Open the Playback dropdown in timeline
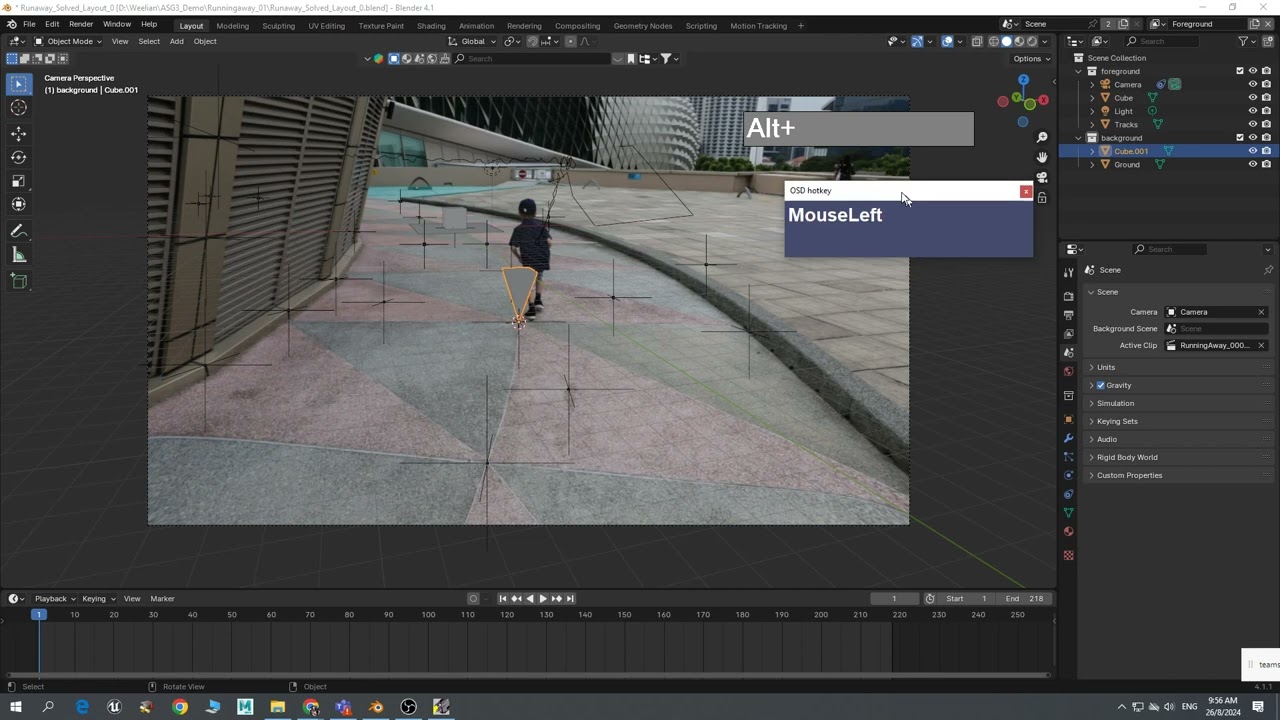The image size is (1280, 720). tap(54, 599)
